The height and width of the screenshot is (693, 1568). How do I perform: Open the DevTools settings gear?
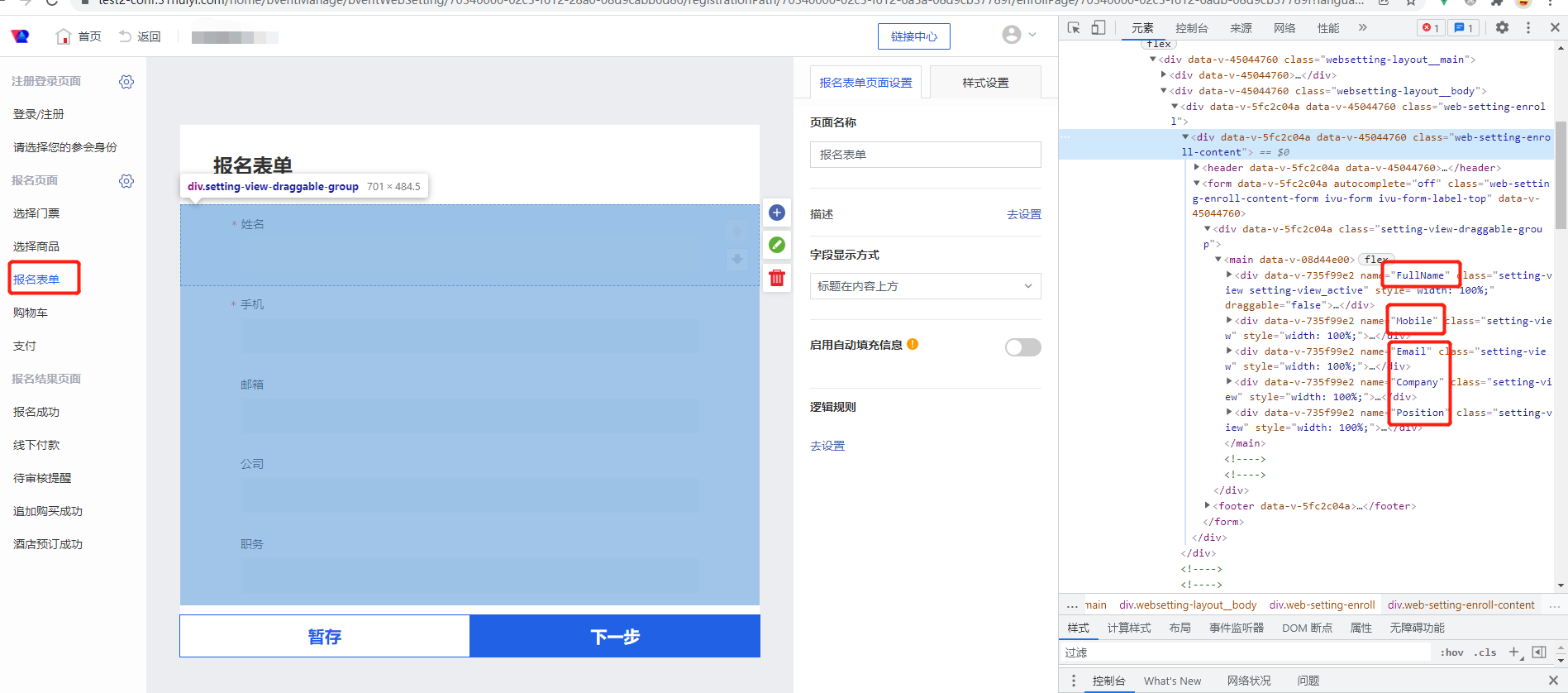(x=1502, y=28)
